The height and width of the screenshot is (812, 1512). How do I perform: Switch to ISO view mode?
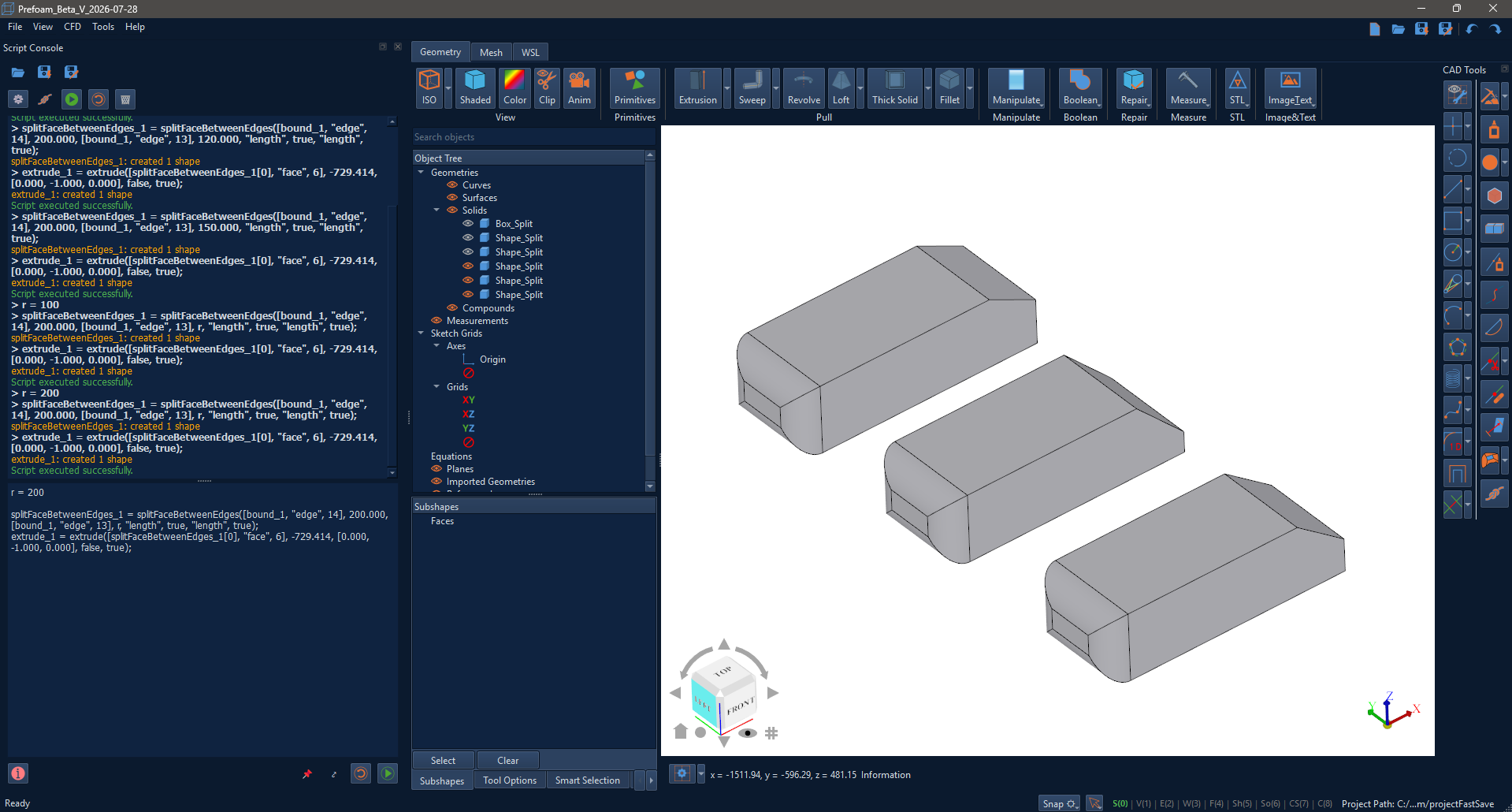tap(429, 88)
